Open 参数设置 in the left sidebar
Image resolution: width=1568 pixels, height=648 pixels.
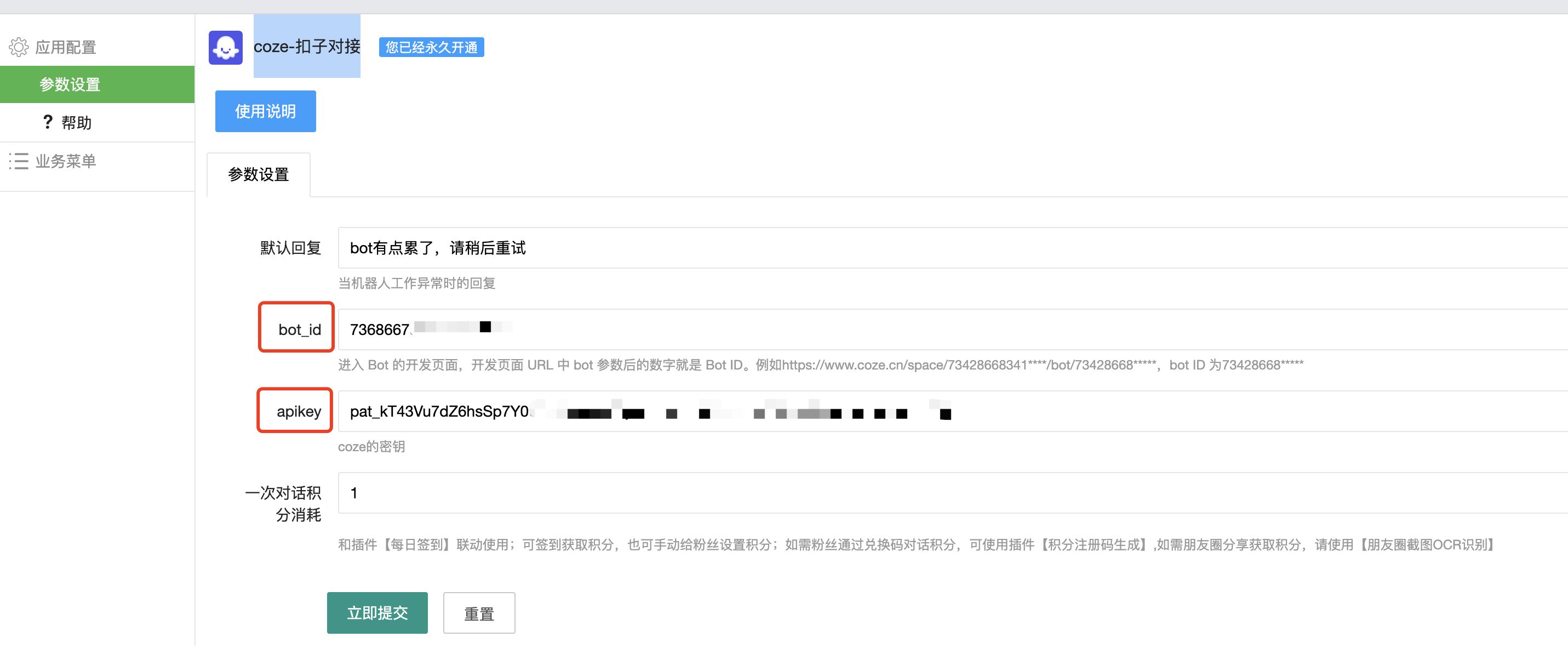click(70, 84)
